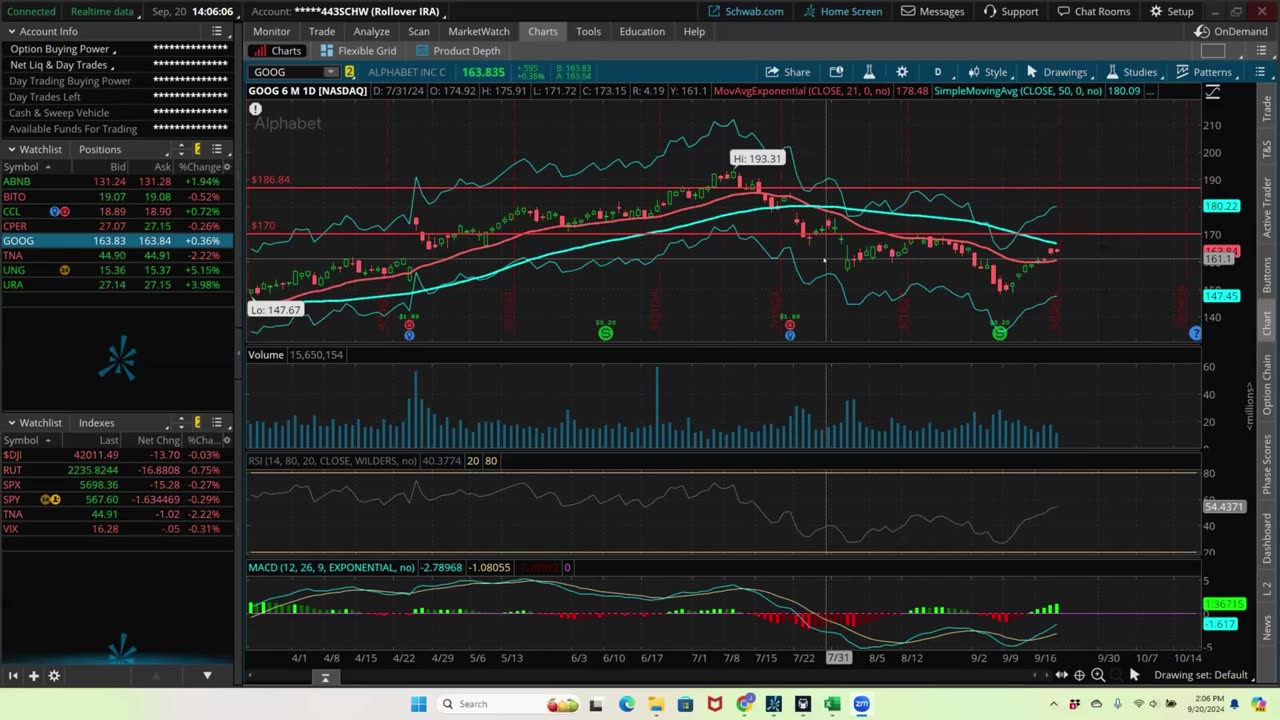Click the yellow symbol link number 2
Viewport: 1280px width, 720px height.
[x=349, y=72]
